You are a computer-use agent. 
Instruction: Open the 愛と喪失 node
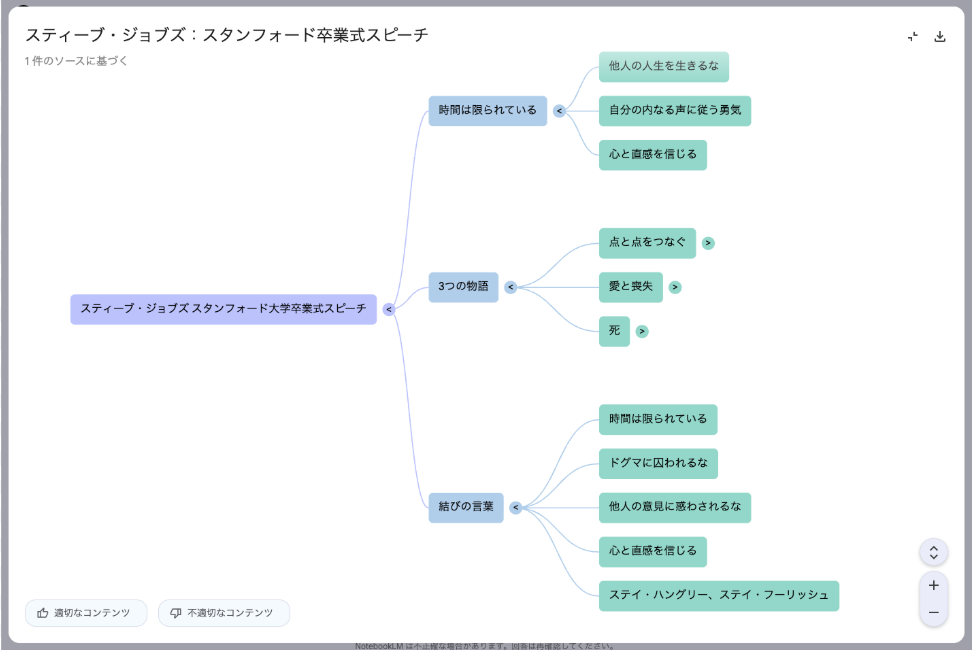[x=630, y=287]
